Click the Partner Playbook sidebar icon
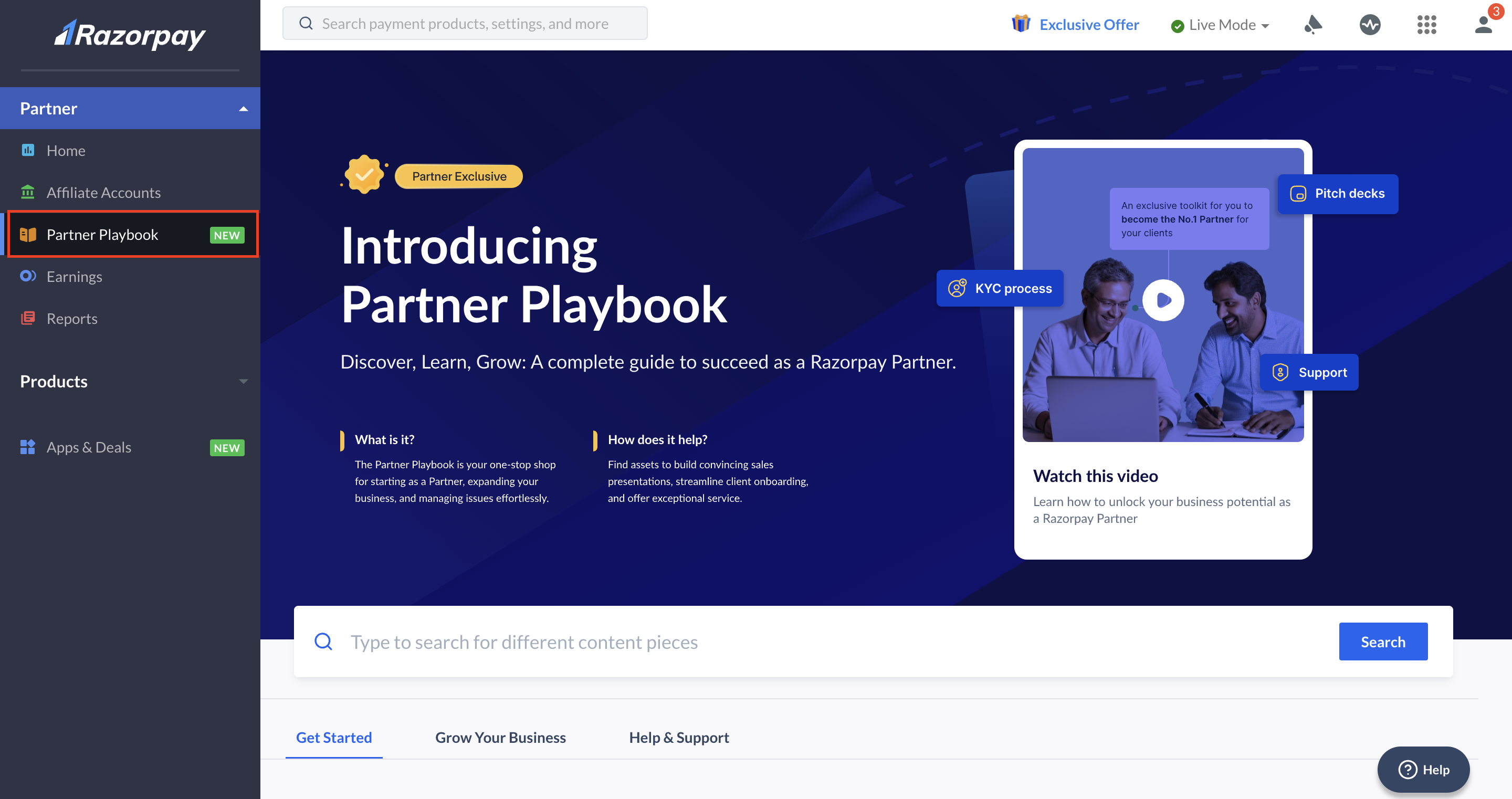The image size is (1512, 799). pyautogui.click(x=27, y=234)
